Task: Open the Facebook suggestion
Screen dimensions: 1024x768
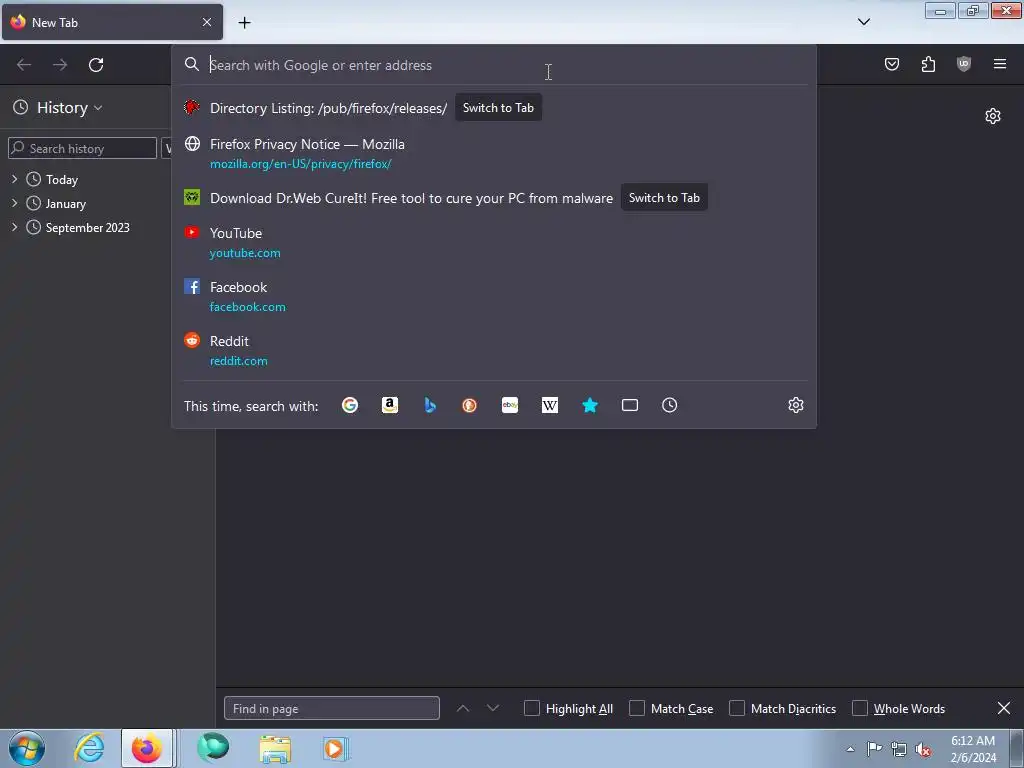Action: tap(238, 287)
